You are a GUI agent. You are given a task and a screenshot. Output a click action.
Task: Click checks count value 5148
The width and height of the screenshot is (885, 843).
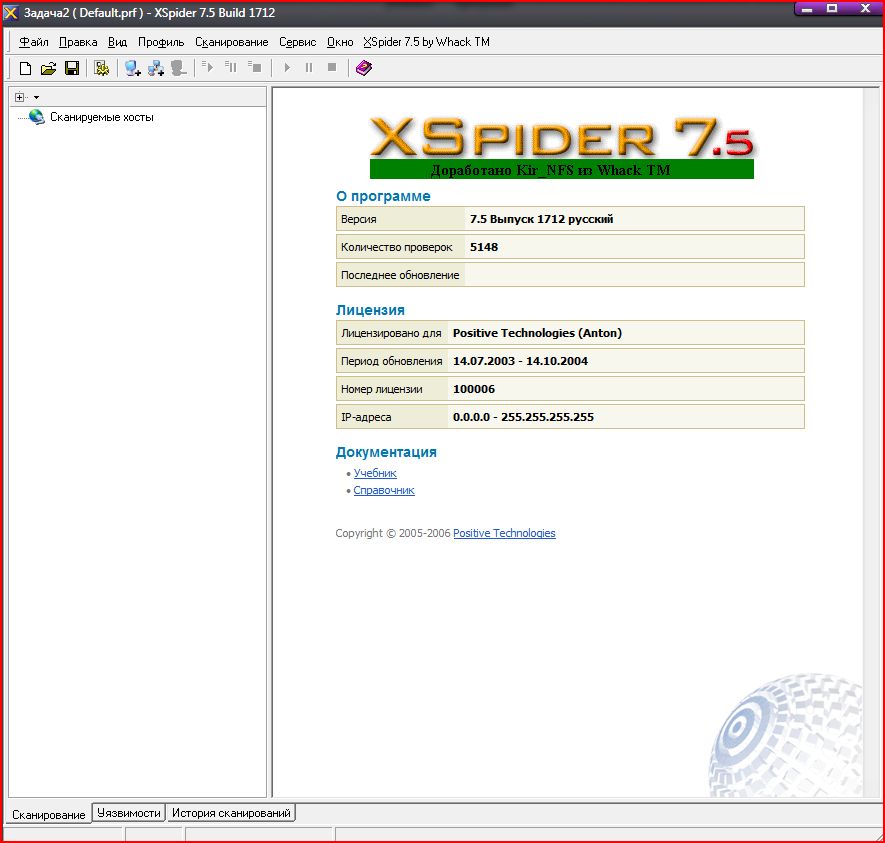pyautogui.click(x=484, y=247)
